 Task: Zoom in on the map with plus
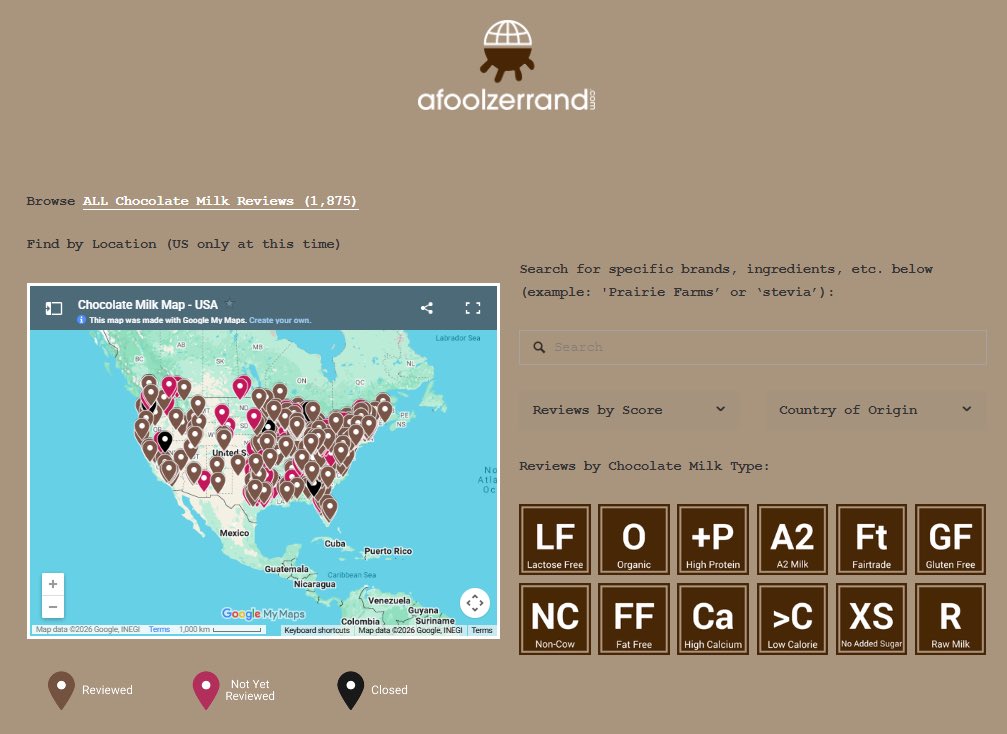coord(53,584)
